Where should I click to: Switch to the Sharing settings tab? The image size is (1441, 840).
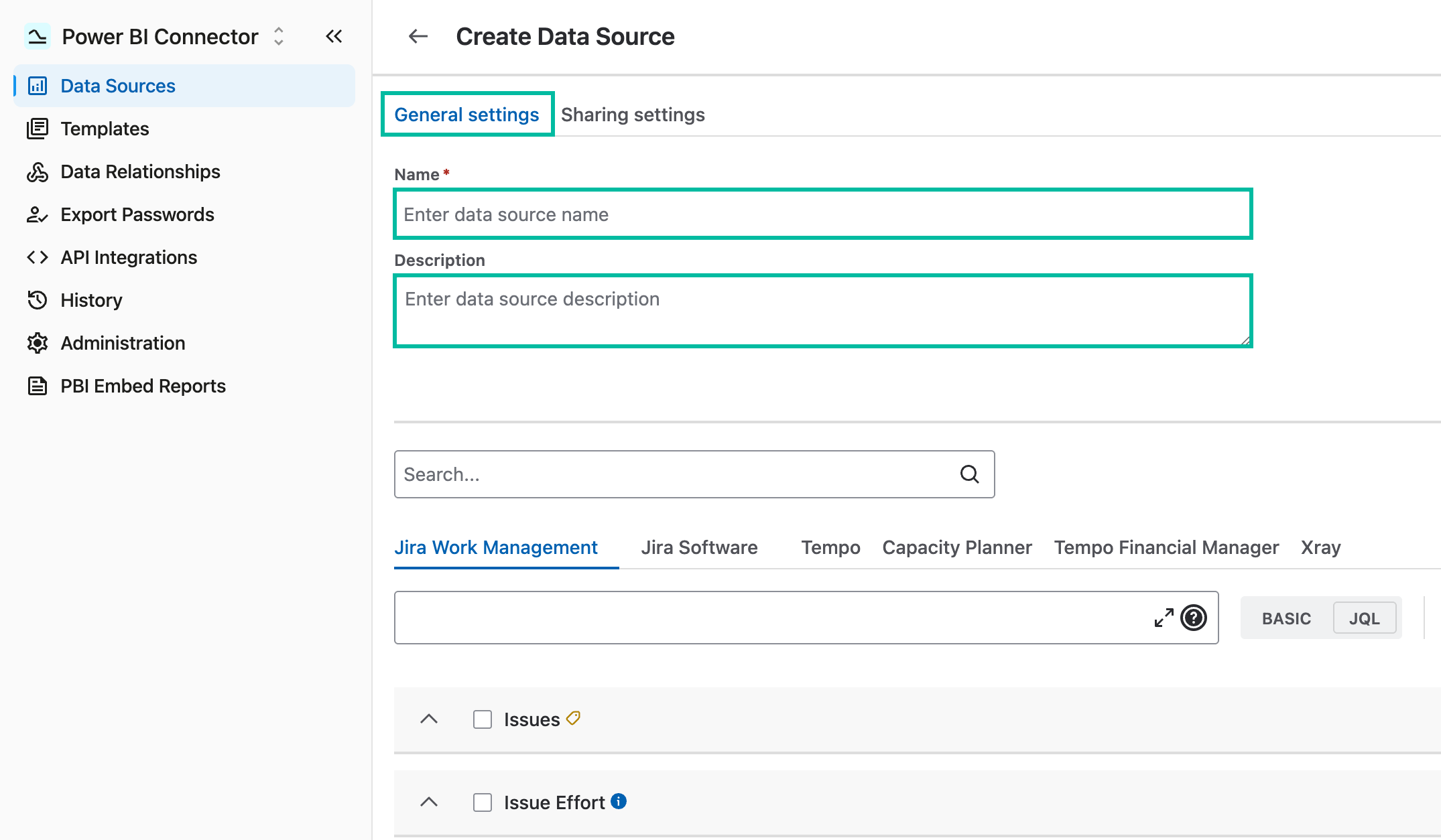tap(633, 115)
